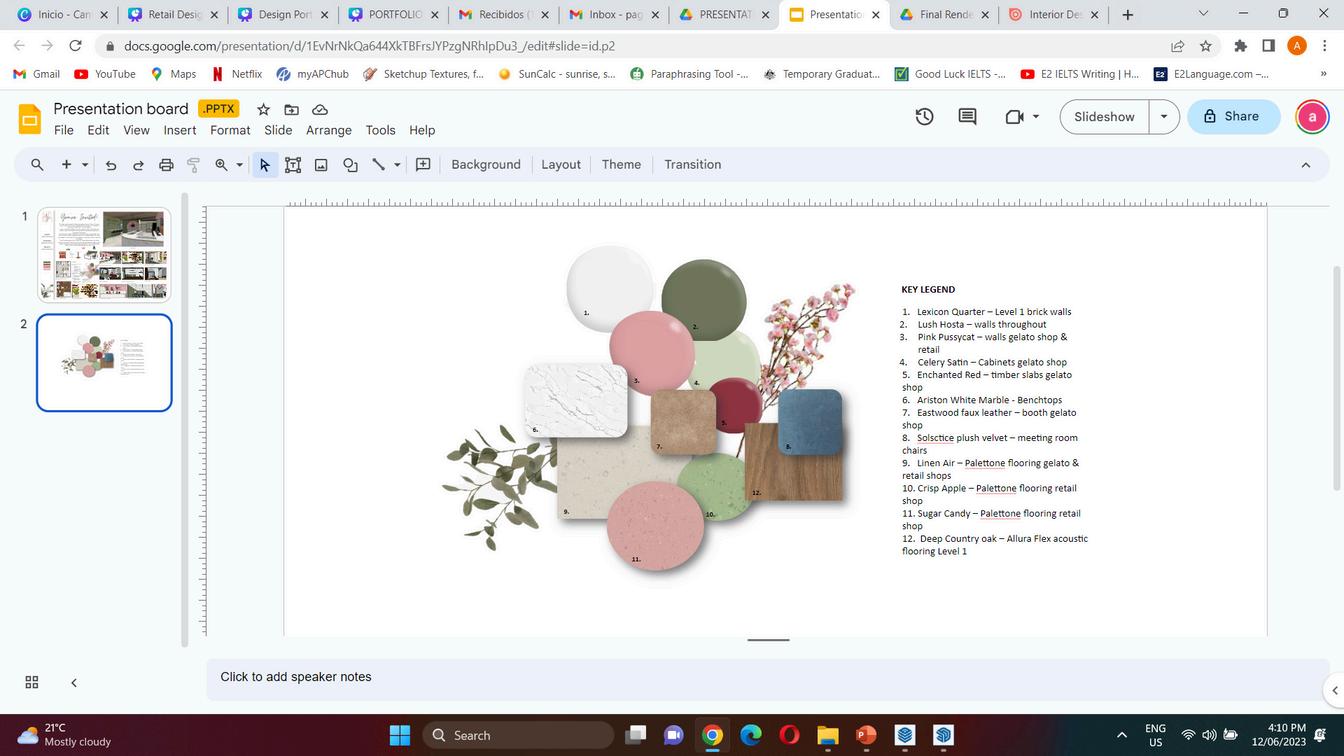Image resolution: width=1344 pixels, height=756 pixels.
Task: Go to the Google Slides home logo
Action: click(x=30, y=120)
